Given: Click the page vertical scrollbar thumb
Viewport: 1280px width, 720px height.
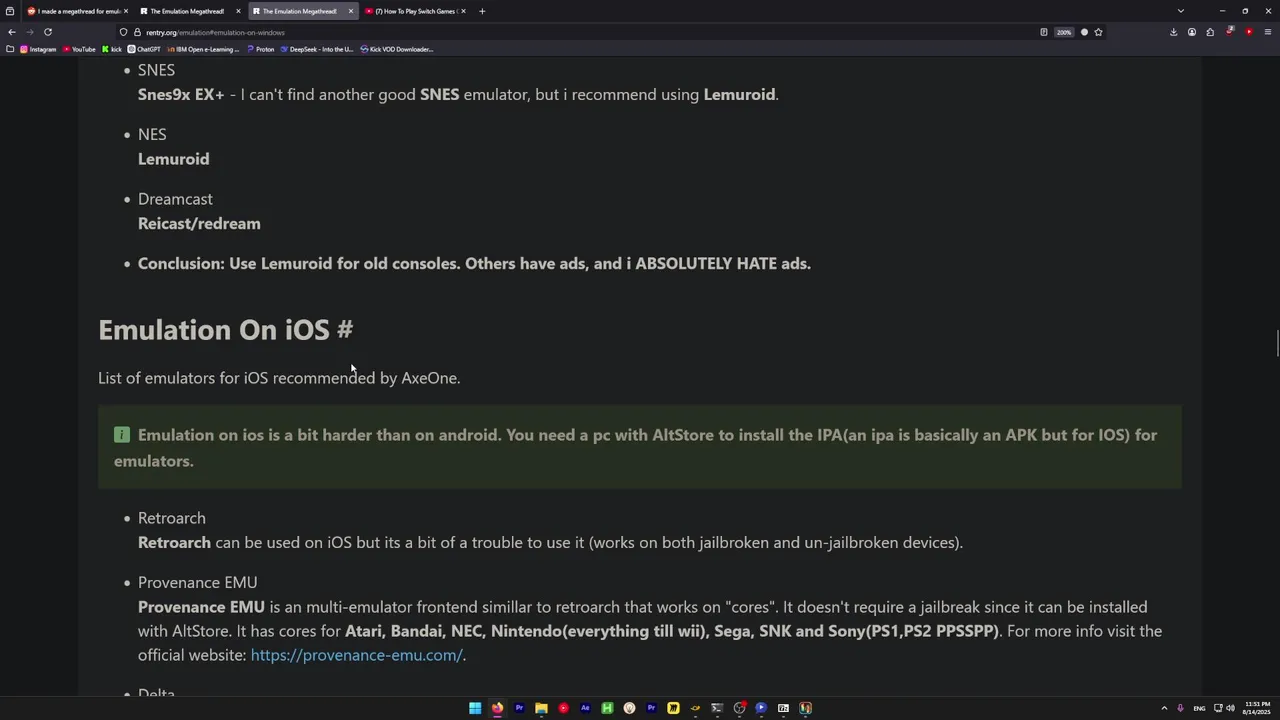Looking at the screenshot, I should pos(1276,343).
